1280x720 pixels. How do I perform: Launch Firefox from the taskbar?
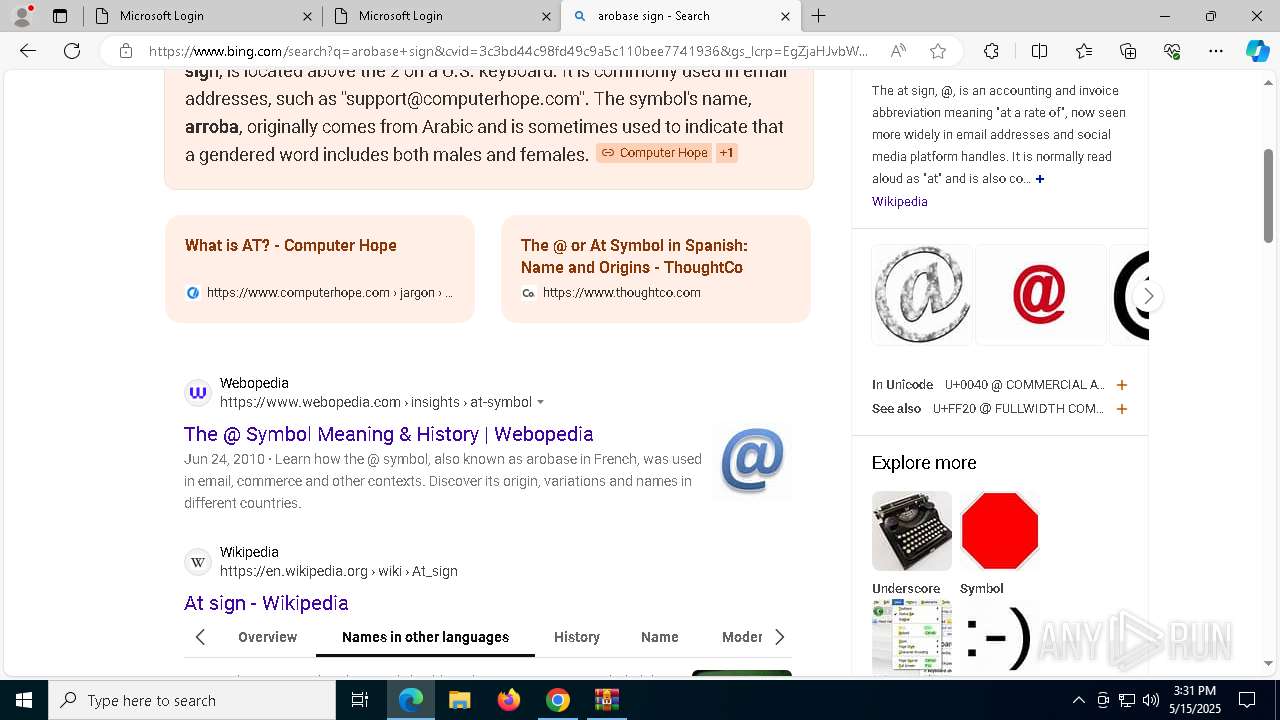click(509, 700)
